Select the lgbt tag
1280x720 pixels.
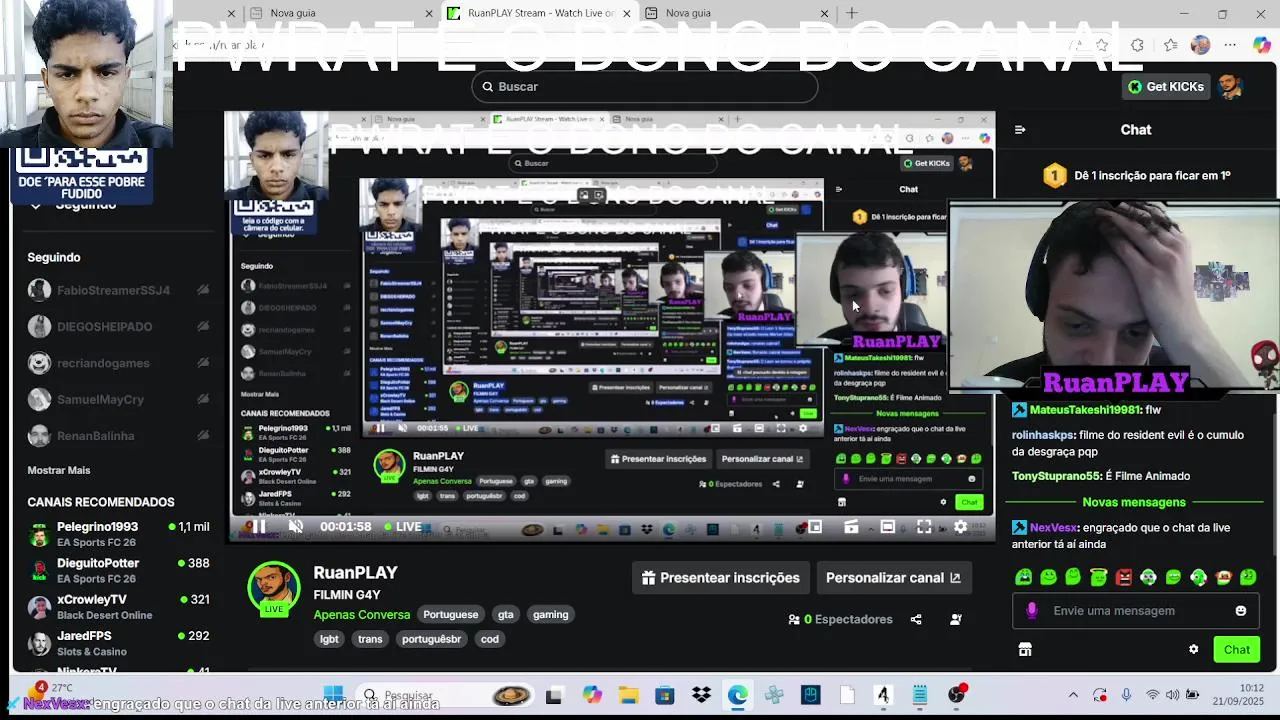coord(329,639)
